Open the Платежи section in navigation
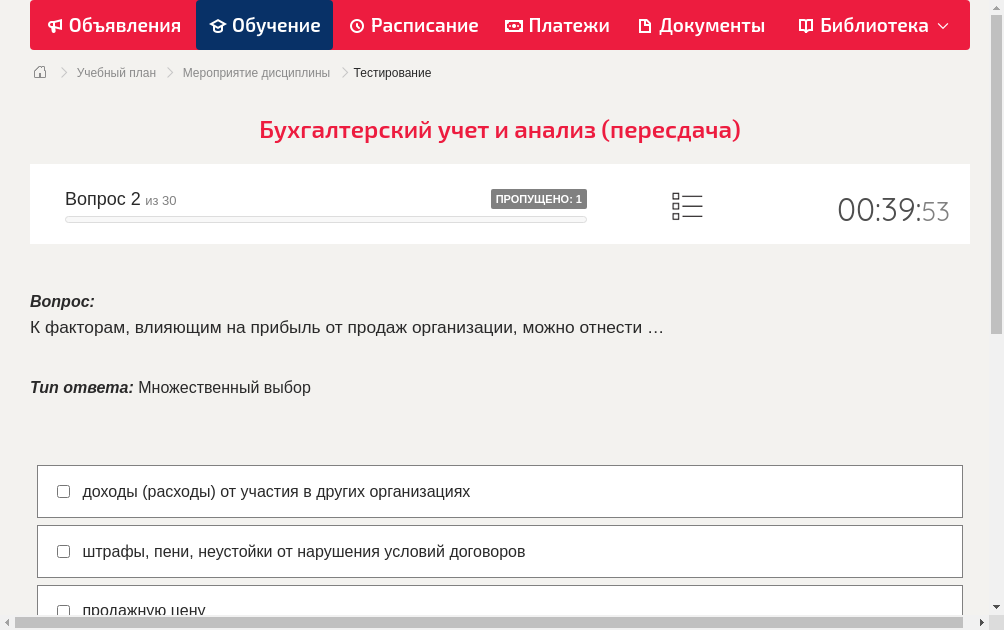 tap(557, 25)
